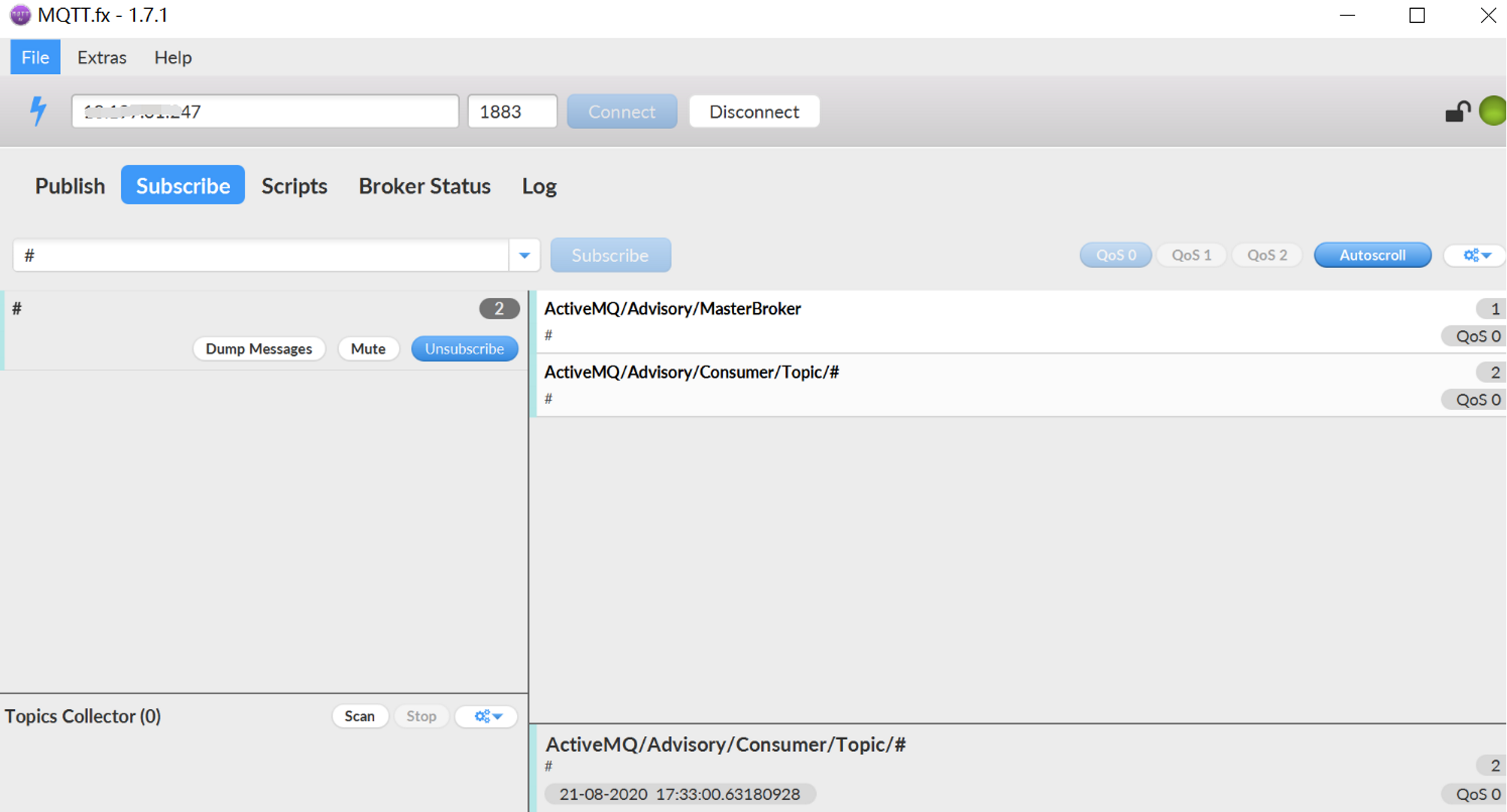The width and height of the screenshot is (1507, 812).
Task: Close the MQTT.fx window
Action: click(x=1488, y=15)
